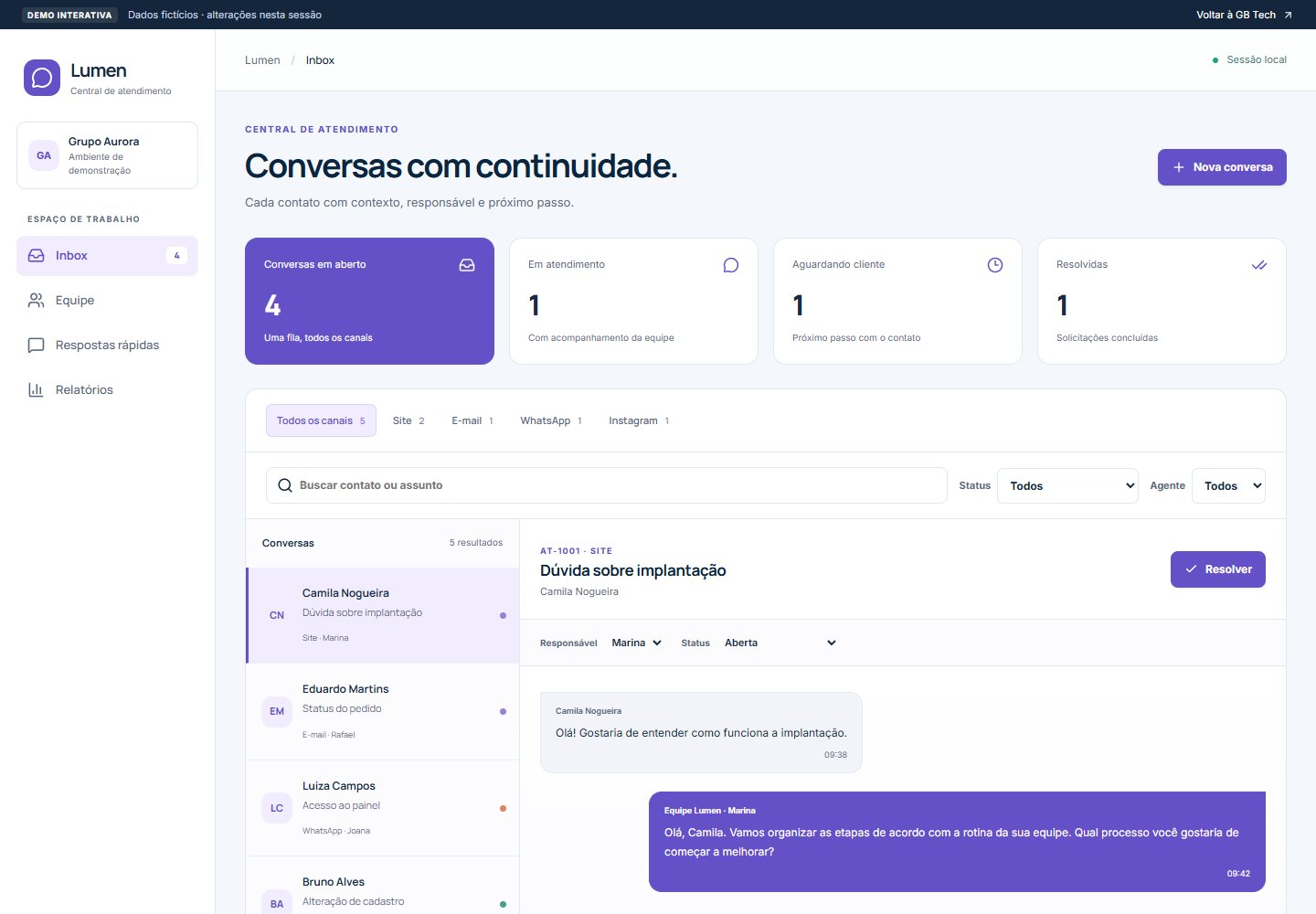Screen dimensions: 1316x914
Task: Click the clock icon on Aguardando cliente card
Action: (x=995, y=265)
